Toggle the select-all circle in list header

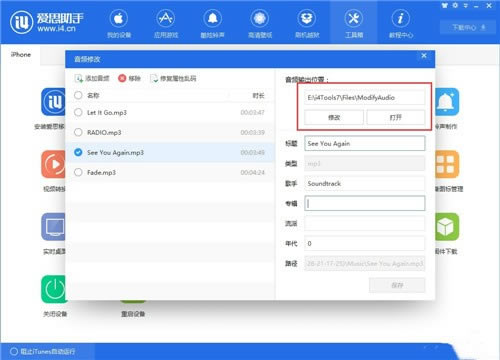(78, 95)
